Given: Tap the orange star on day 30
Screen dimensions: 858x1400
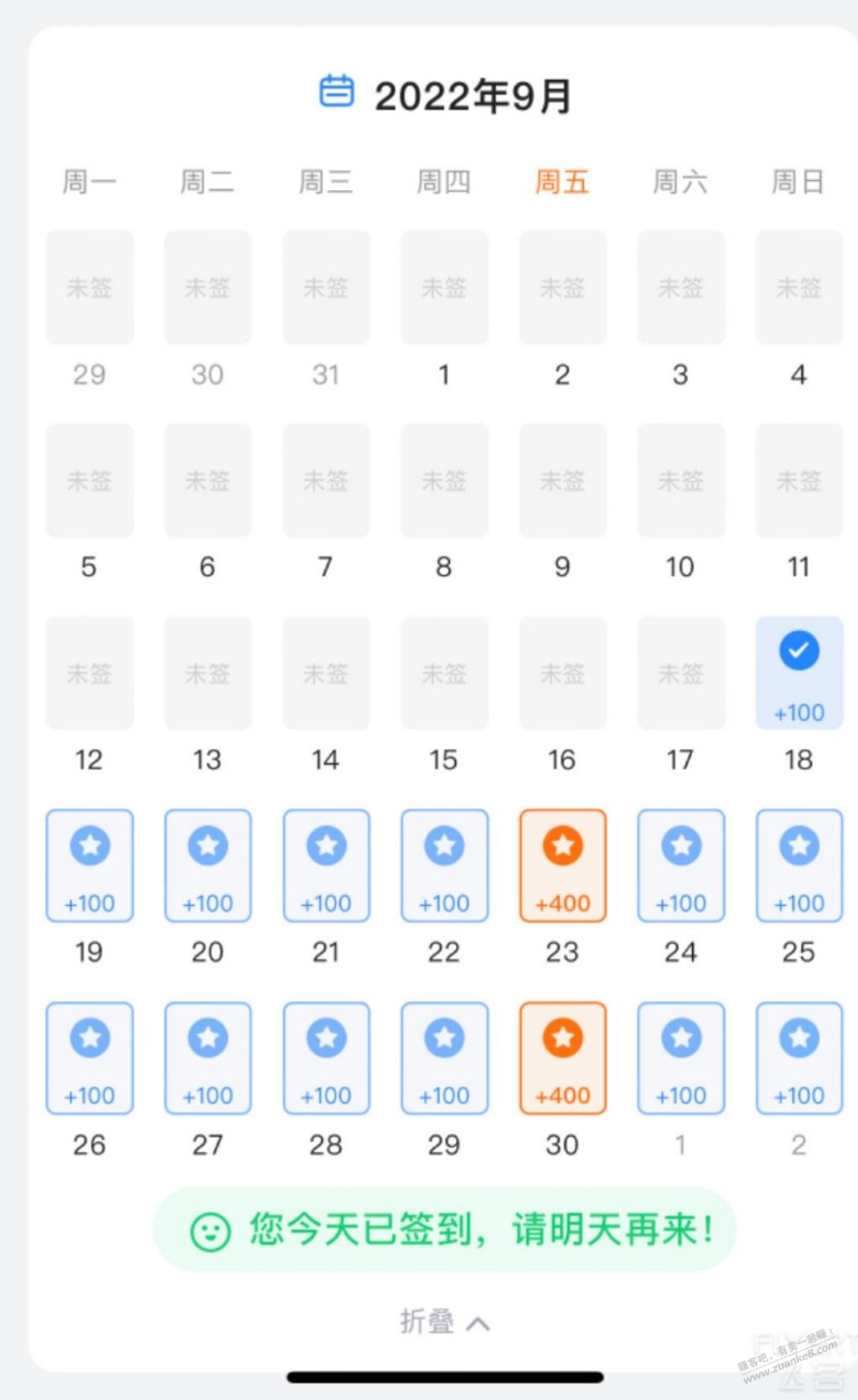Looking at the screenshot, I should (563, 1038).
